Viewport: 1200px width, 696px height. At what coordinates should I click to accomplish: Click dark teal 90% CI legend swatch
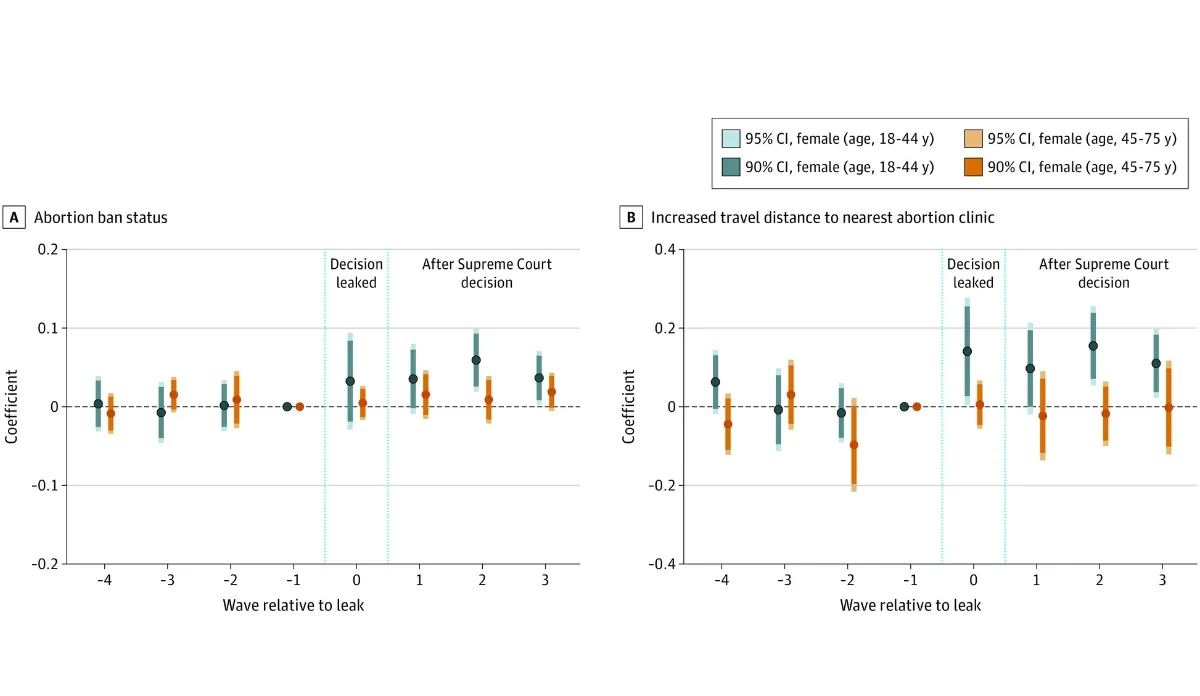[731, 167]
